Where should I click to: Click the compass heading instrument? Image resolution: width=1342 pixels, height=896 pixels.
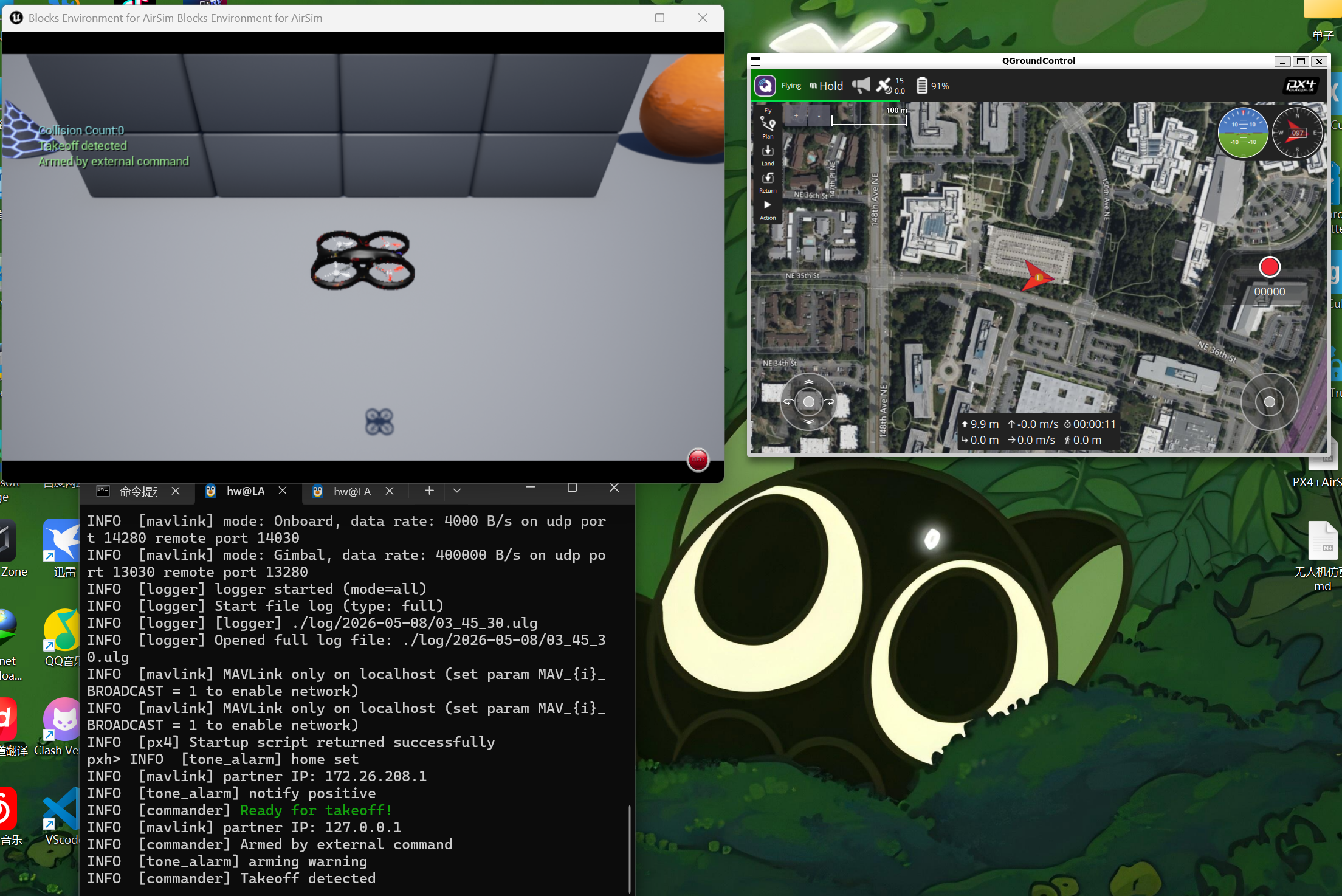coord(1298,133)
